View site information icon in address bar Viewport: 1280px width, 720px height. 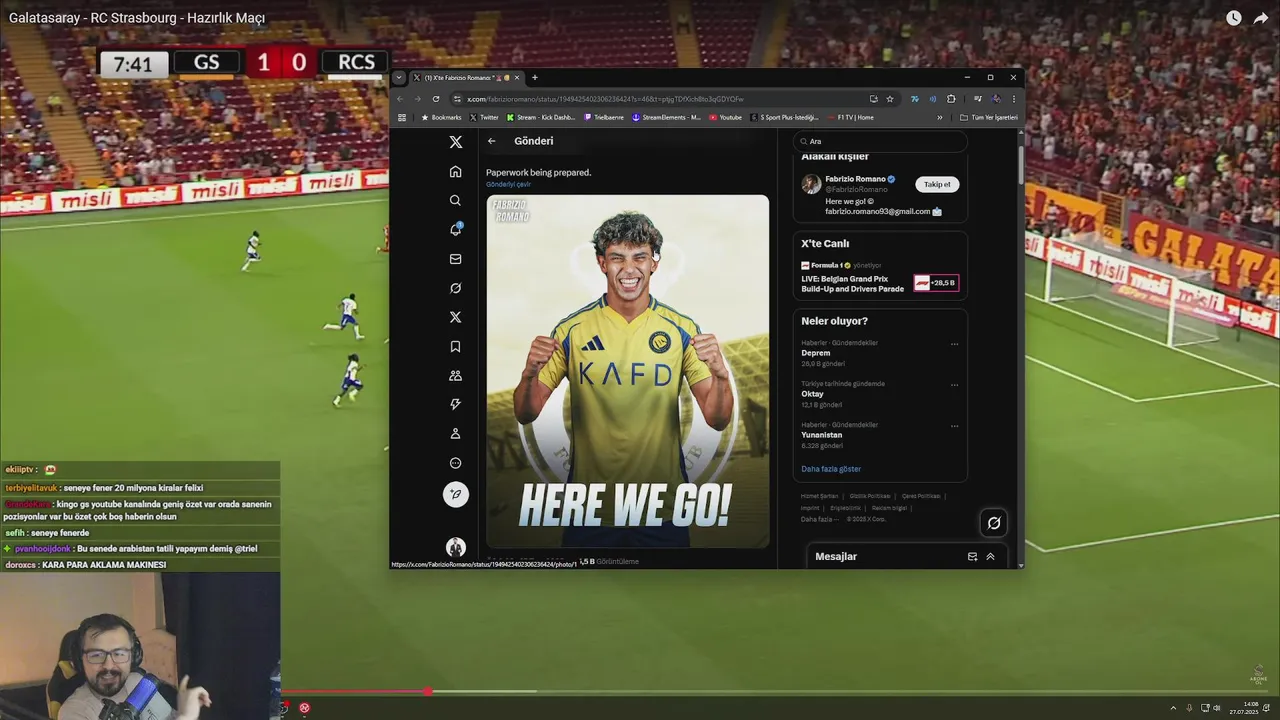(457, 99)
